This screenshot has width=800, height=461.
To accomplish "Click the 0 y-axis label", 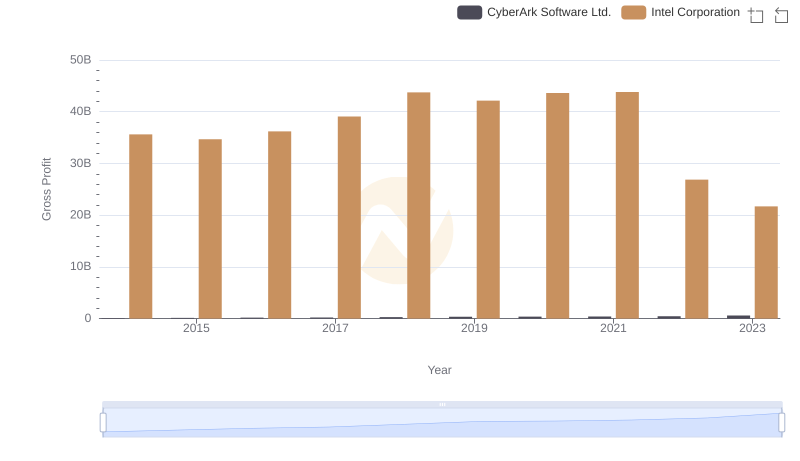I will tap(88, 318).
